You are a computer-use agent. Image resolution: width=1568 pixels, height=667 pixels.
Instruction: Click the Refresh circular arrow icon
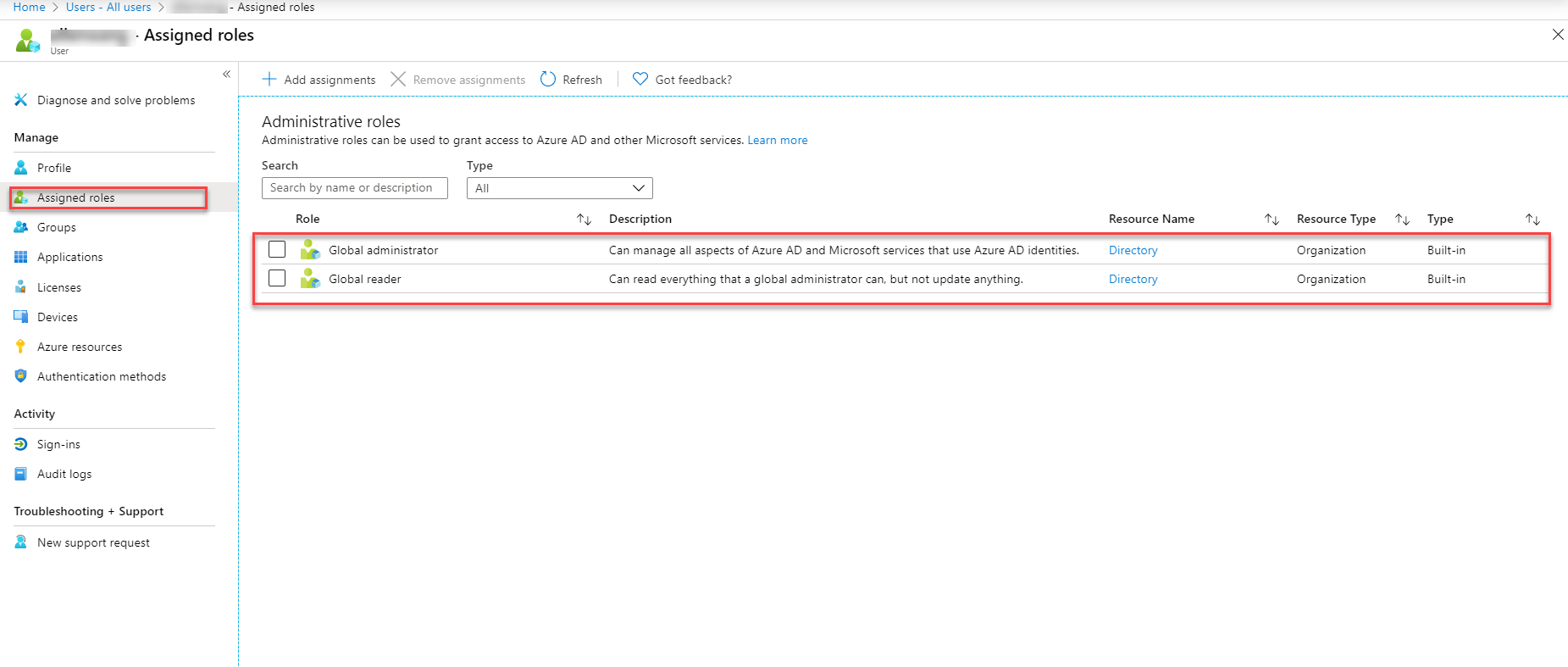[548, 80]
